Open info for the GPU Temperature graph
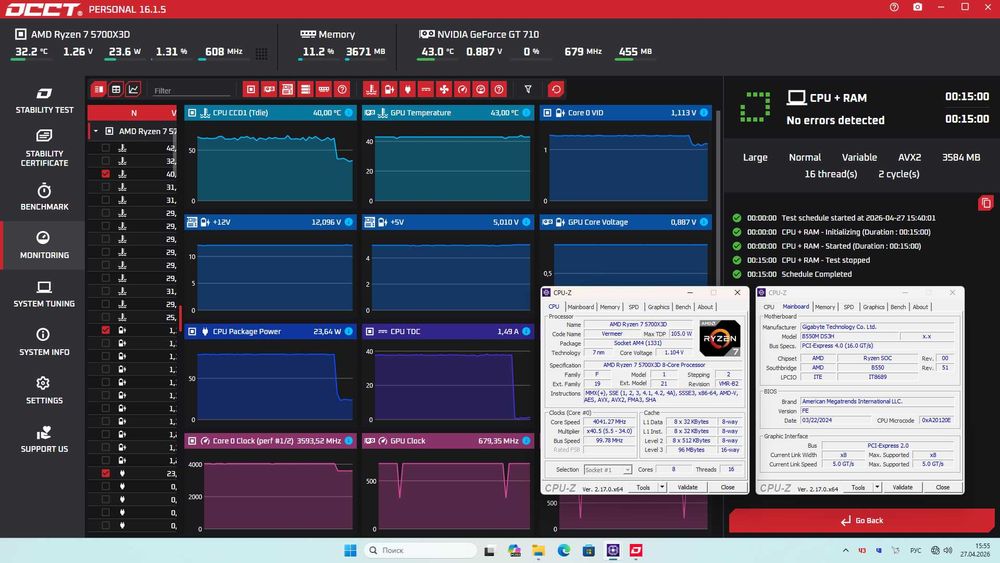 [x=526, y=113]
